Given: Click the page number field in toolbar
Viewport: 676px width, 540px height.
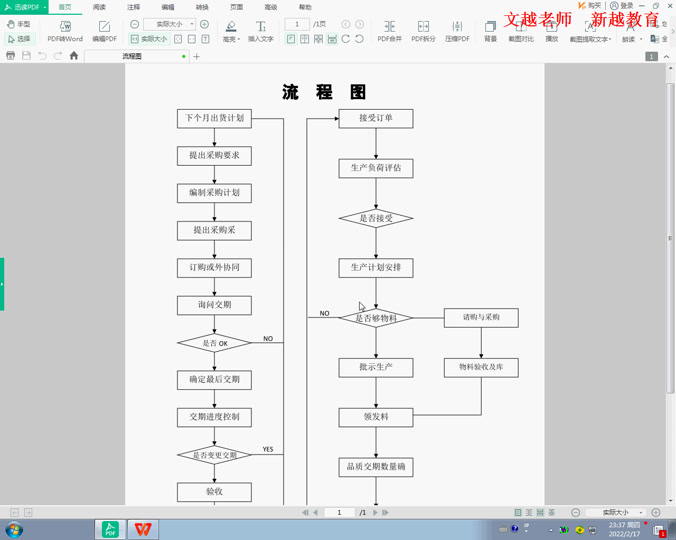Looking at the screenshot, I should 297,24.
